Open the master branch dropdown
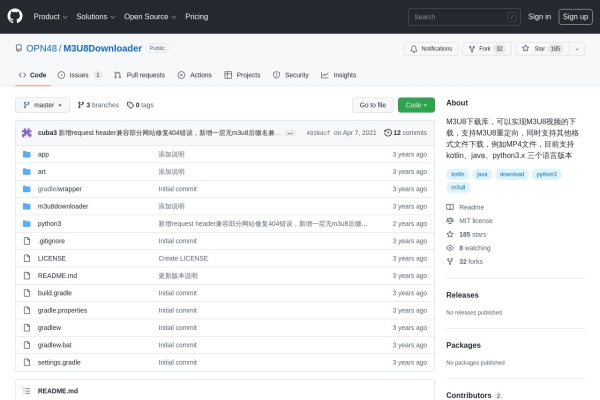The height and width of the screenshot is (400, 600). click(44, 105)
